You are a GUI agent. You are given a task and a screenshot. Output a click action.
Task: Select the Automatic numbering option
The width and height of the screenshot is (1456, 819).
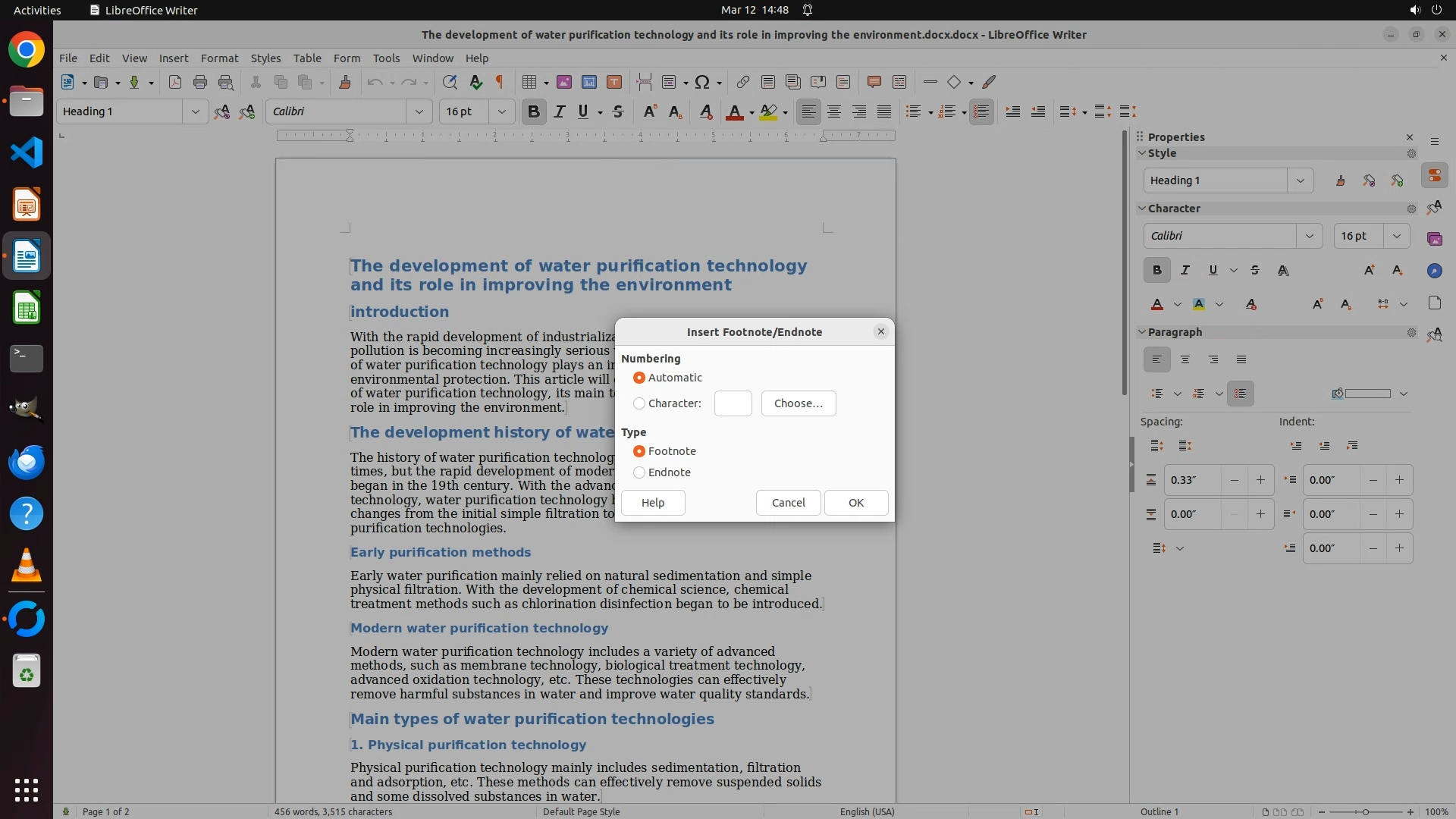coord(639,378)
